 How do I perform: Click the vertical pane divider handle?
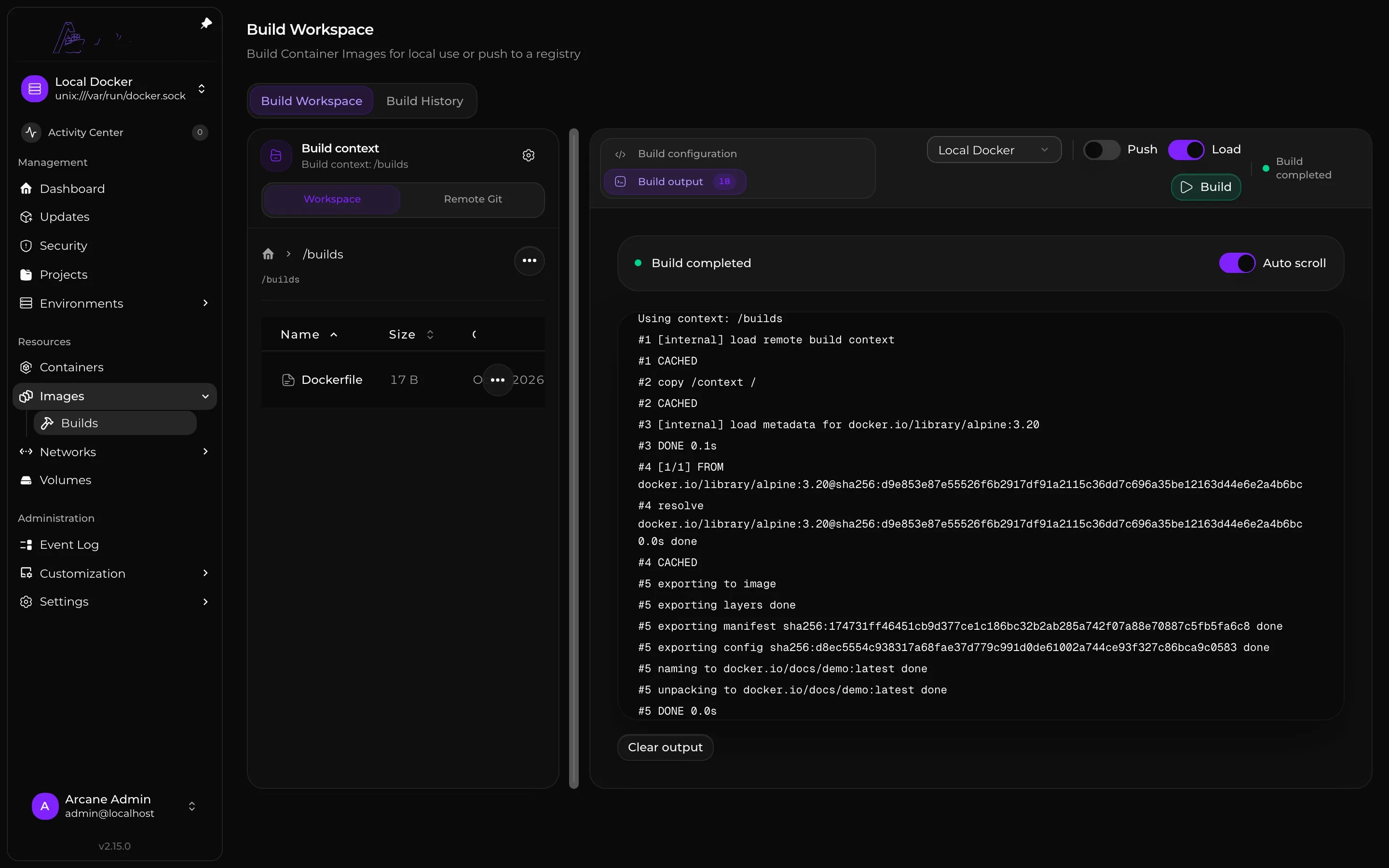pos(573,459)
